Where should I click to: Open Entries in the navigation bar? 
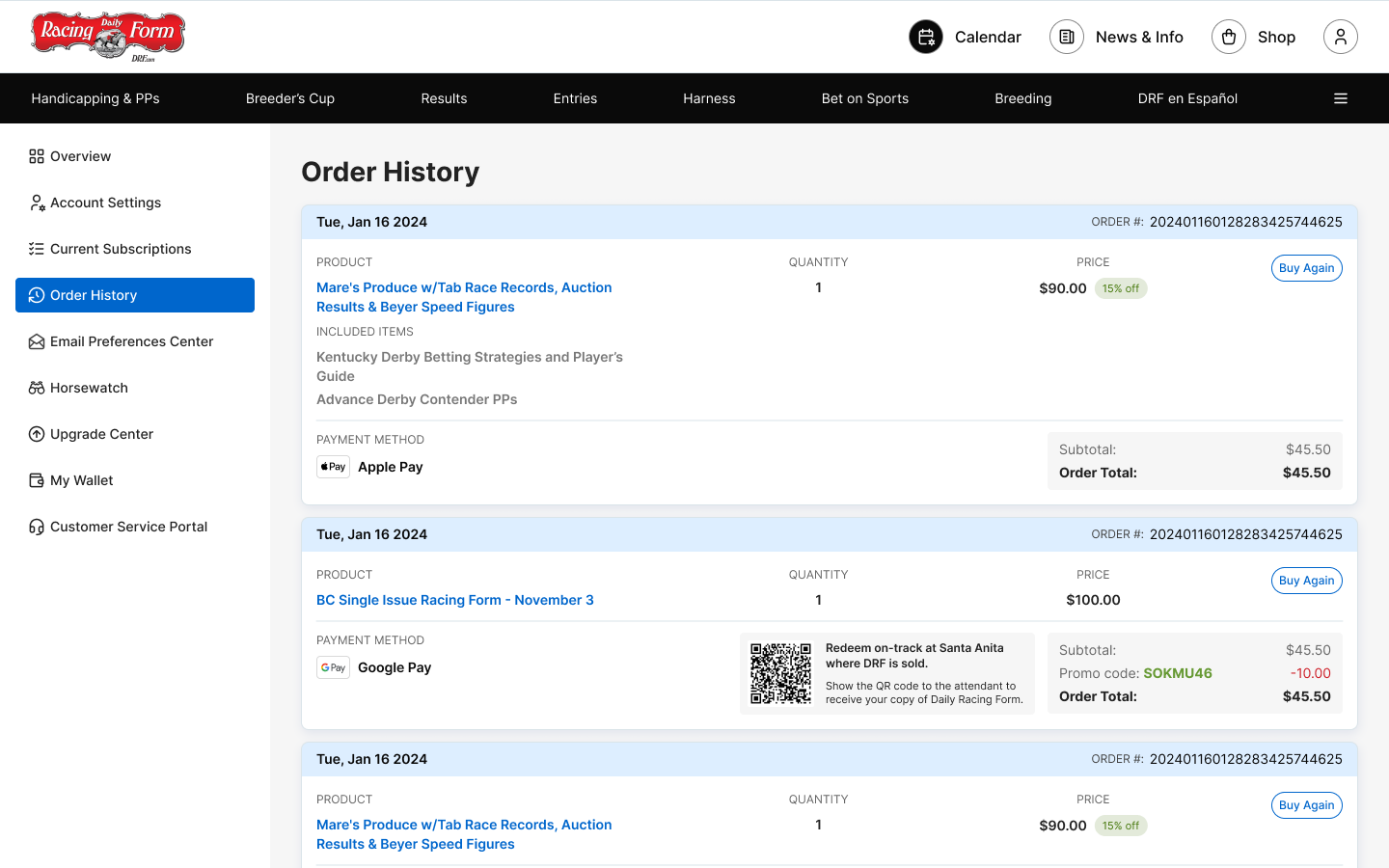(x=575, y=98)
